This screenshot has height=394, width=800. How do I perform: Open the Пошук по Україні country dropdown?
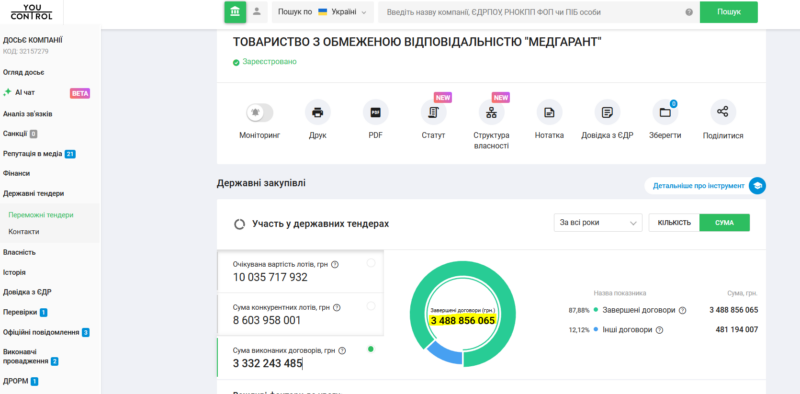pos(322,12)
